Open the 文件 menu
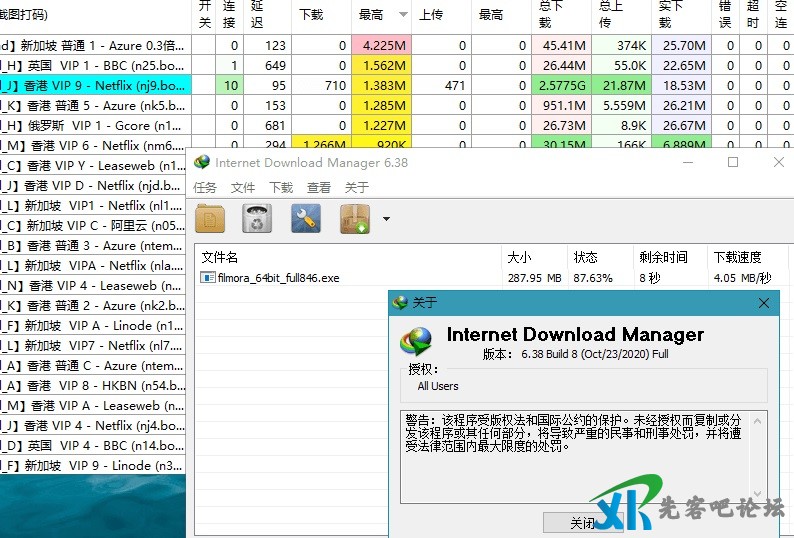 coord(243,187)
